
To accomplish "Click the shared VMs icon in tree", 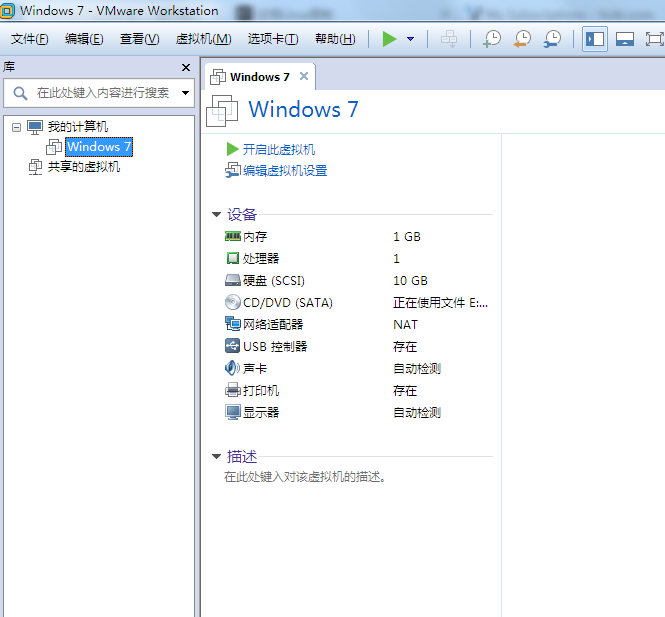I will [x=35, y=167].
